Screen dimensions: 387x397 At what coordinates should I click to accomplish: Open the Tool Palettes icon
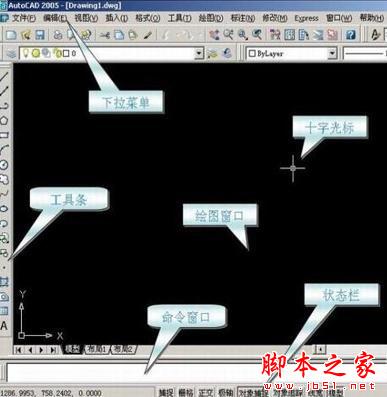303,35
